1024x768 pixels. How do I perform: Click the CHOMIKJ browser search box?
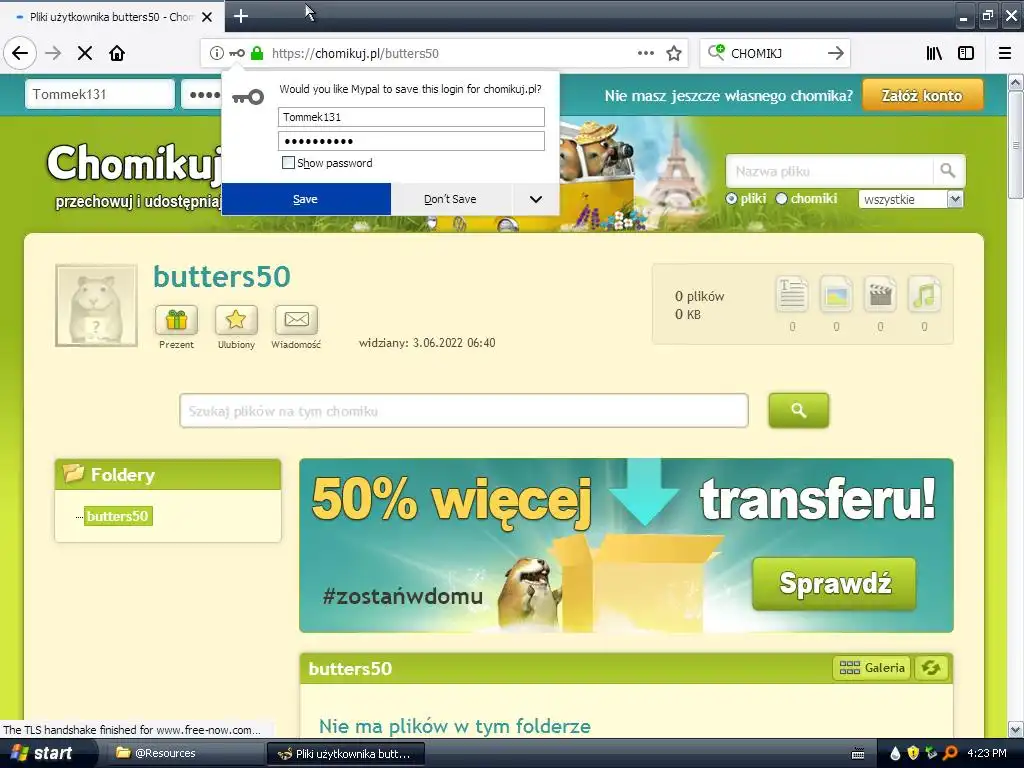coord(774,53)
